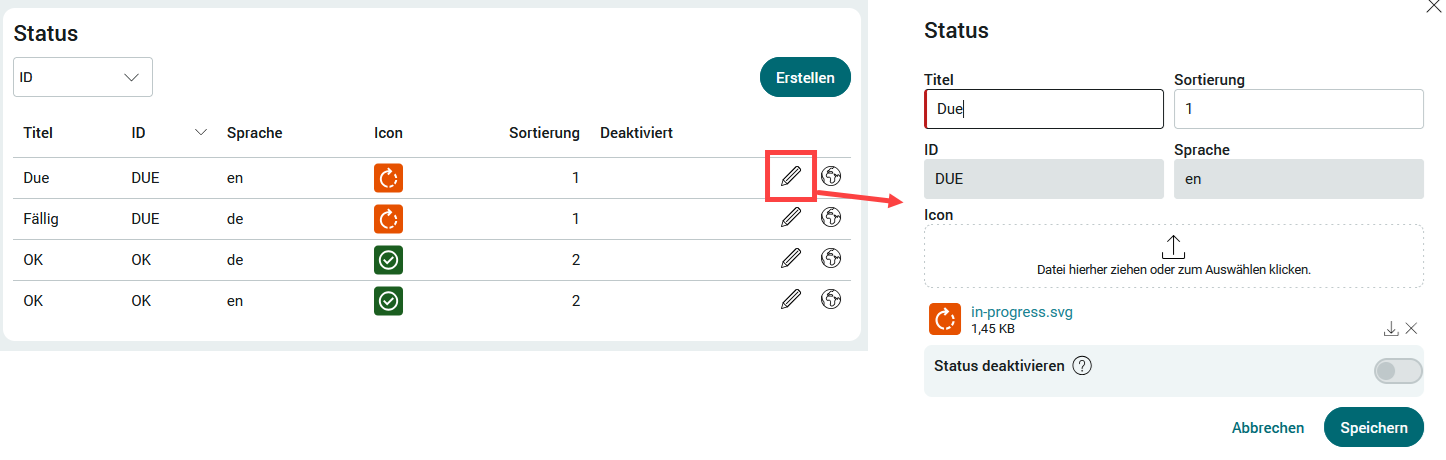Click the icon upload drop zone
This screenshot has width=1446, height=460.
tap(1174, 256)
